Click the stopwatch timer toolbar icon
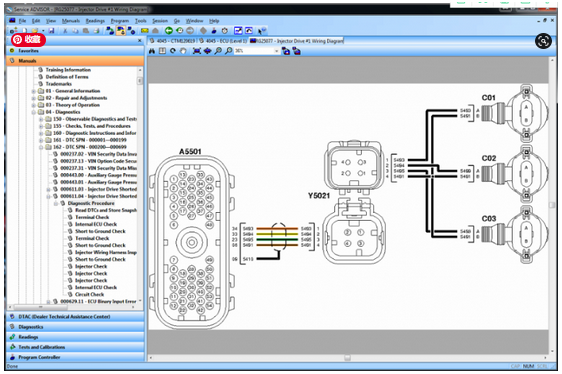Screen dimensions: 562x374 click(x=225, y=31)
